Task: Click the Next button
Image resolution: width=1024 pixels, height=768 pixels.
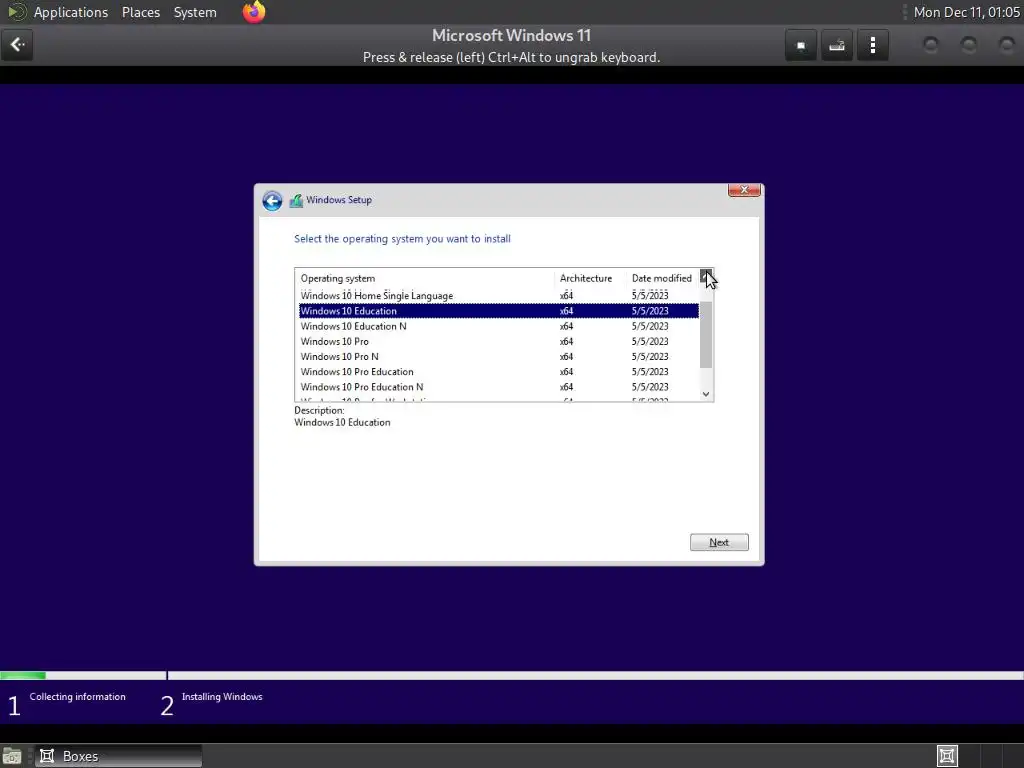Action: (719, 542)
